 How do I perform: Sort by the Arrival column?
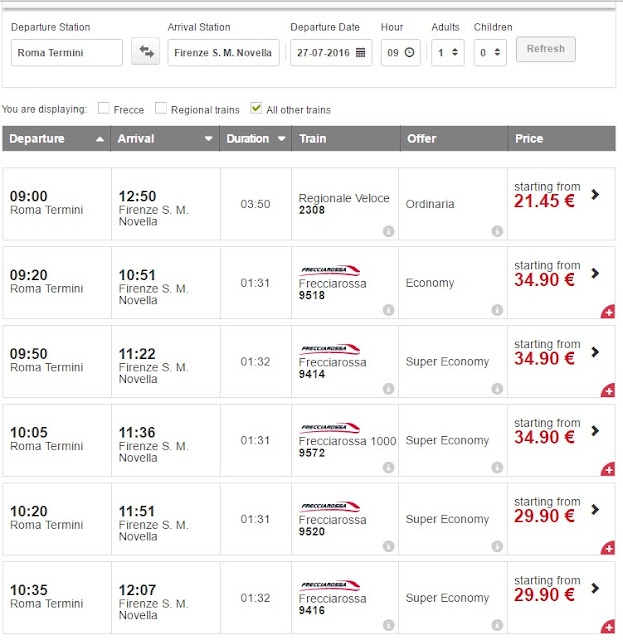tap(165, 139)
